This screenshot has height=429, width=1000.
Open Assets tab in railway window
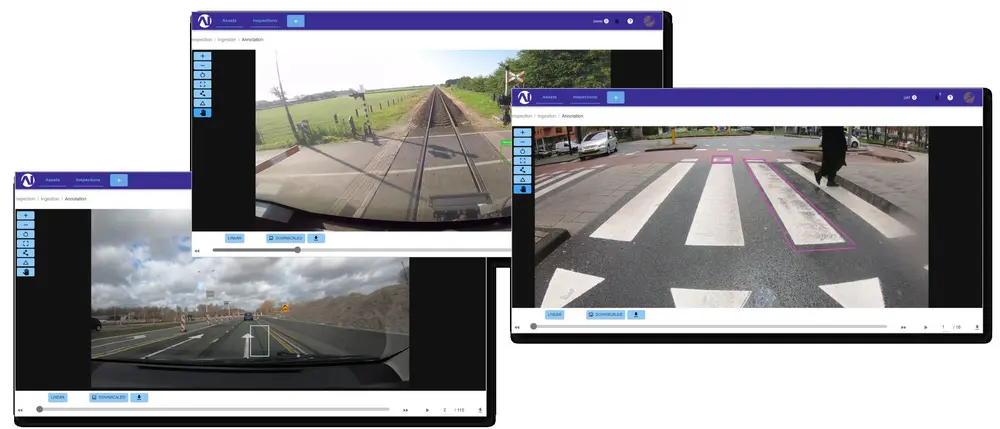point(230,21)
